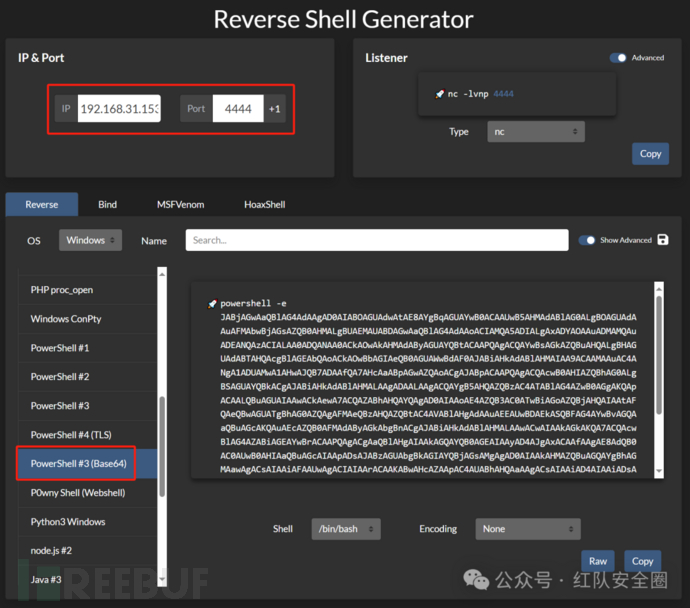Screen dimensions: 690x608
Task: Copy the generated PowerShell payload
Action: coord(642,561)
